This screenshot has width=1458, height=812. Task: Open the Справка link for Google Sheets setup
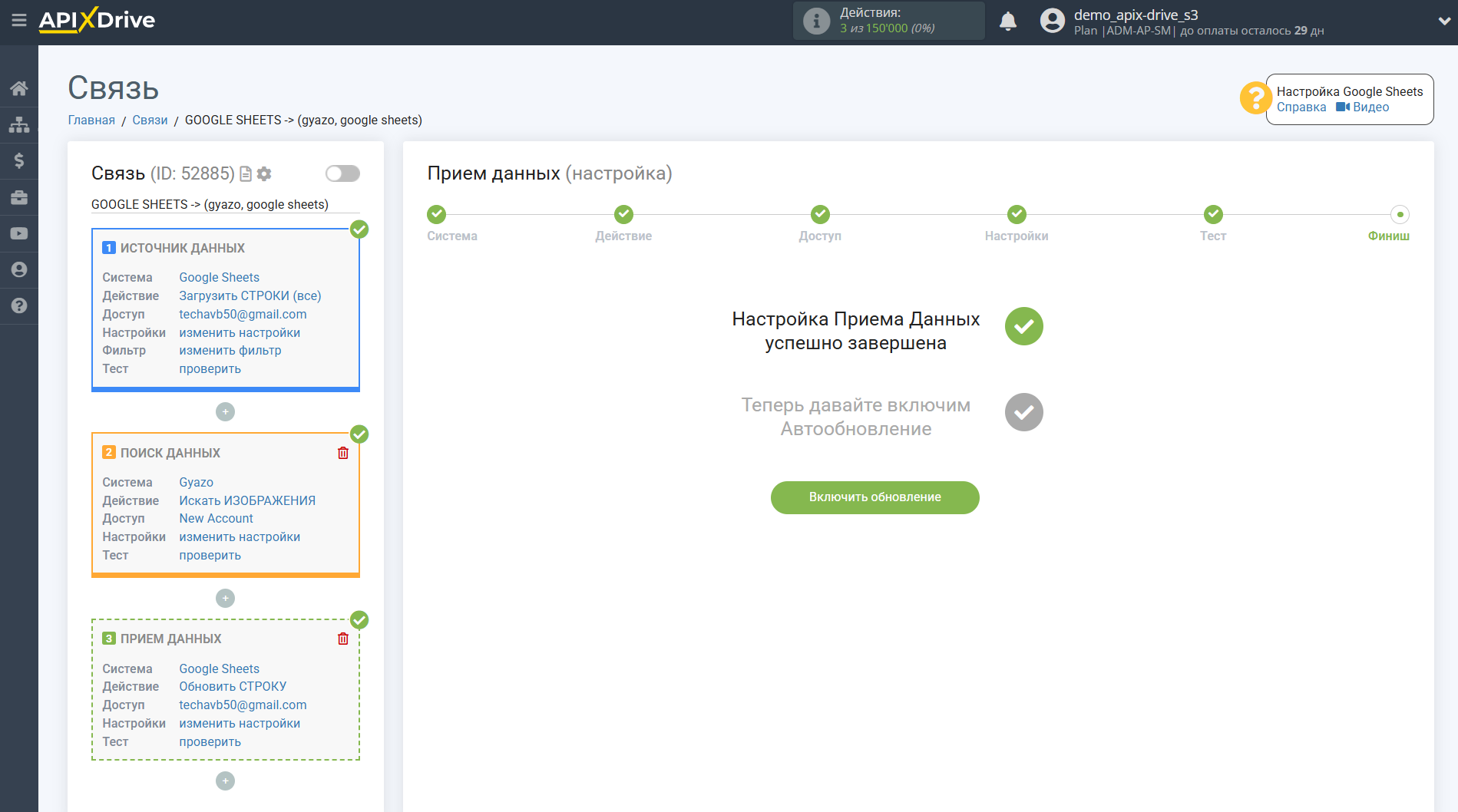(1301, 107)
